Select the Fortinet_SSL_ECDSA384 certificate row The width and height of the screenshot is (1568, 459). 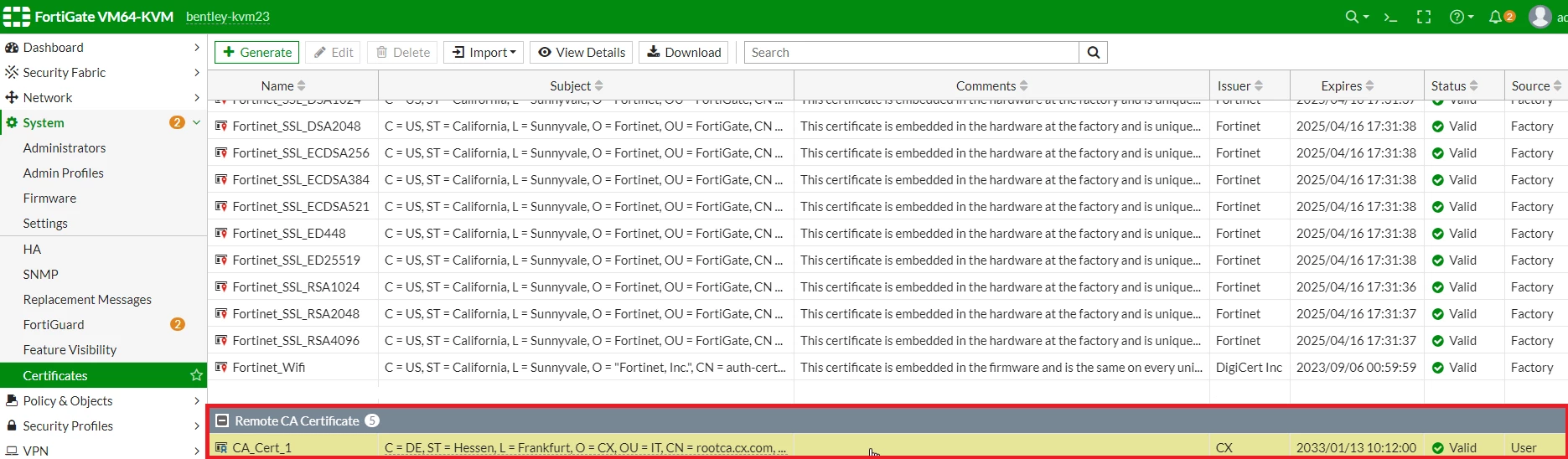click(x=887, y=180)
